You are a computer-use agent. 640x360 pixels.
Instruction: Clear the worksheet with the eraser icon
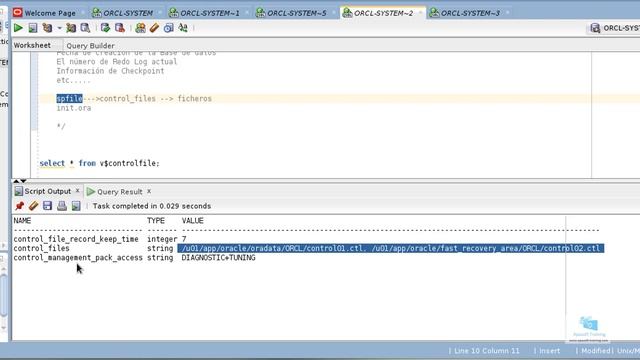pos(154,28)
